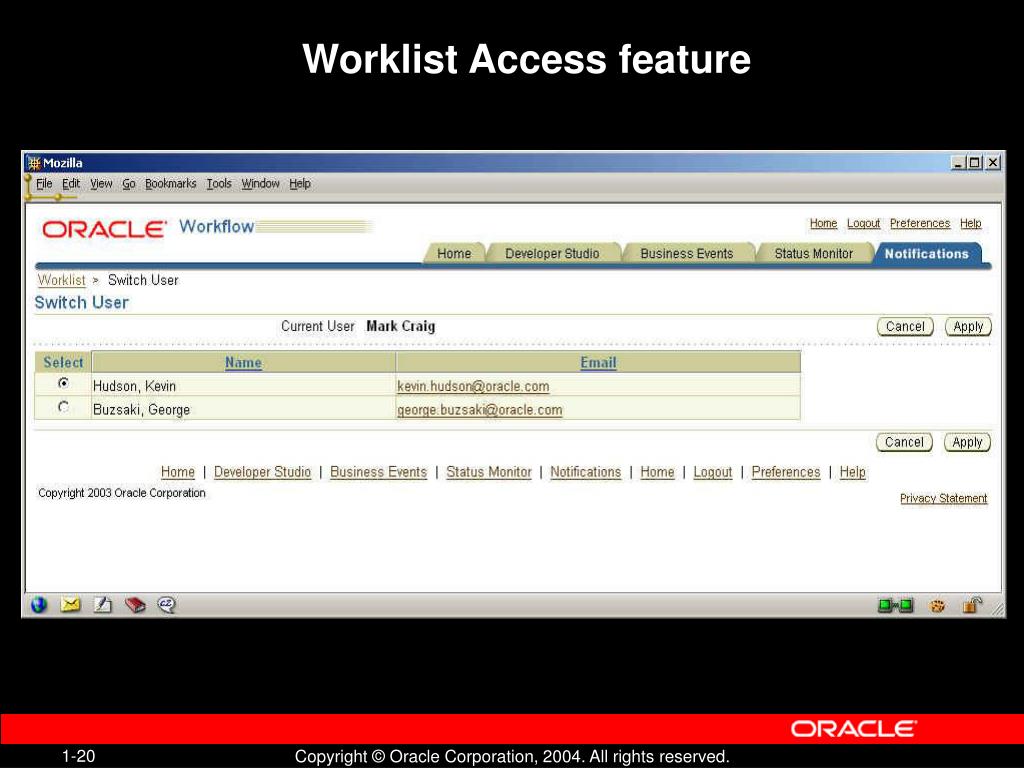Select the Hudson, Kevin radio button
Viewport: 1024px width, 768px height.
(x=63, y=383)
